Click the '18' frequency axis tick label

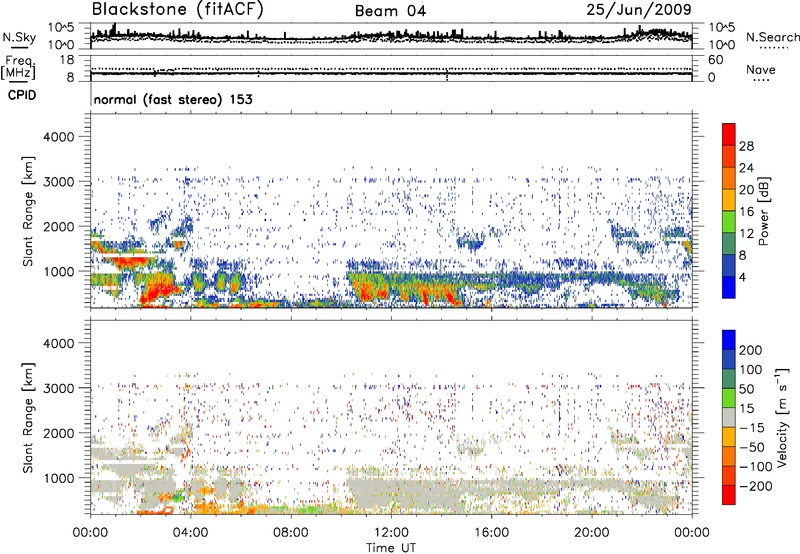tap(67, 60)
